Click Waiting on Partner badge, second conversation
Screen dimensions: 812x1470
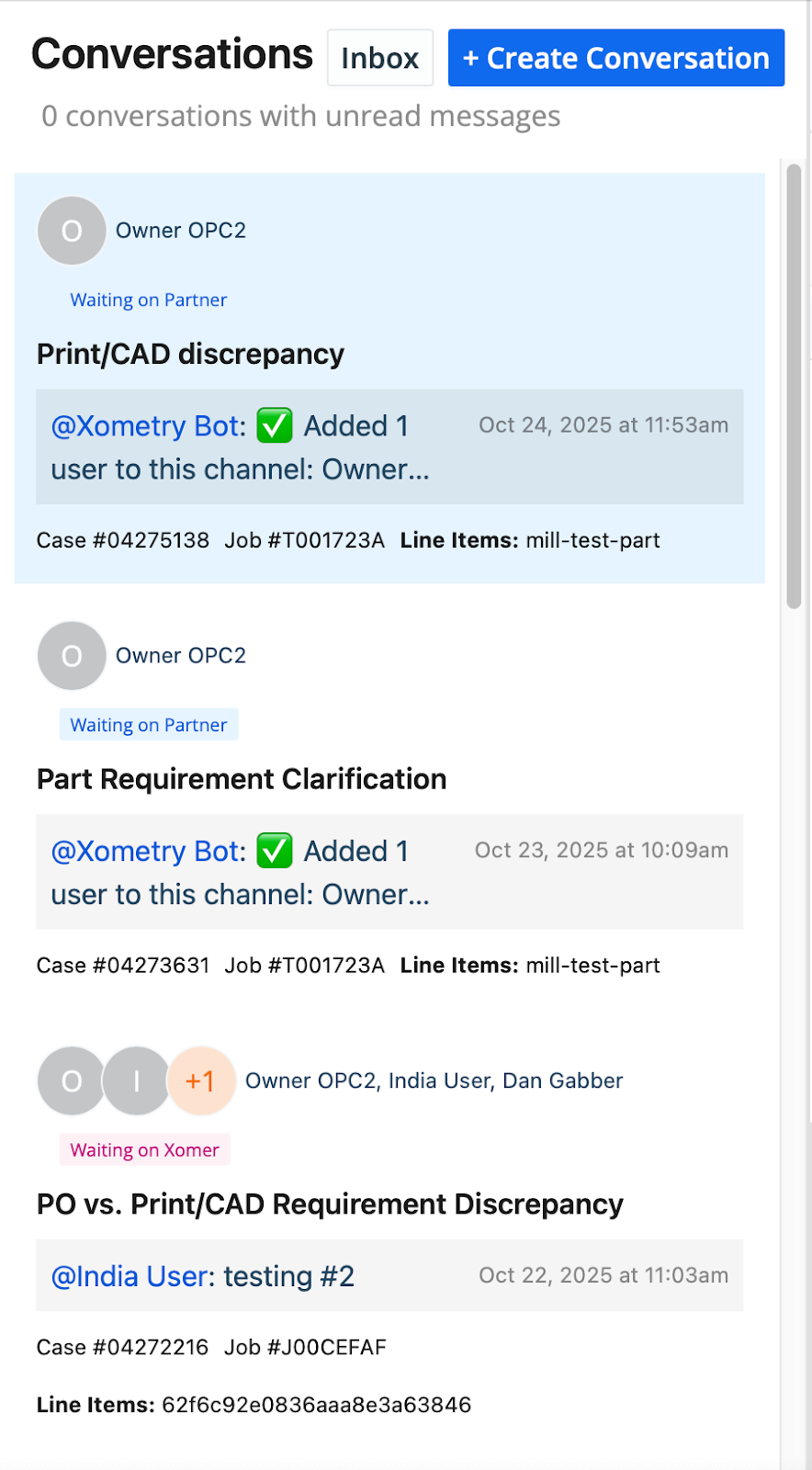pyautogui.click(x=148, y=725)
